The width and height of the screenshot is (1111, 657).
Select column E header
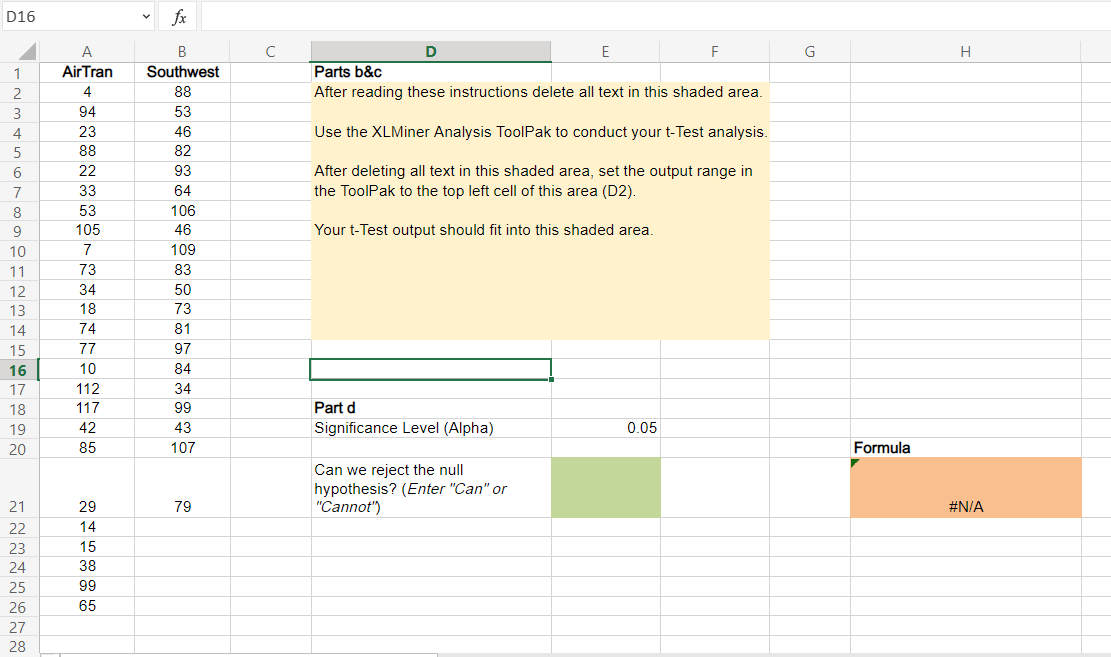tap(605, 52)
